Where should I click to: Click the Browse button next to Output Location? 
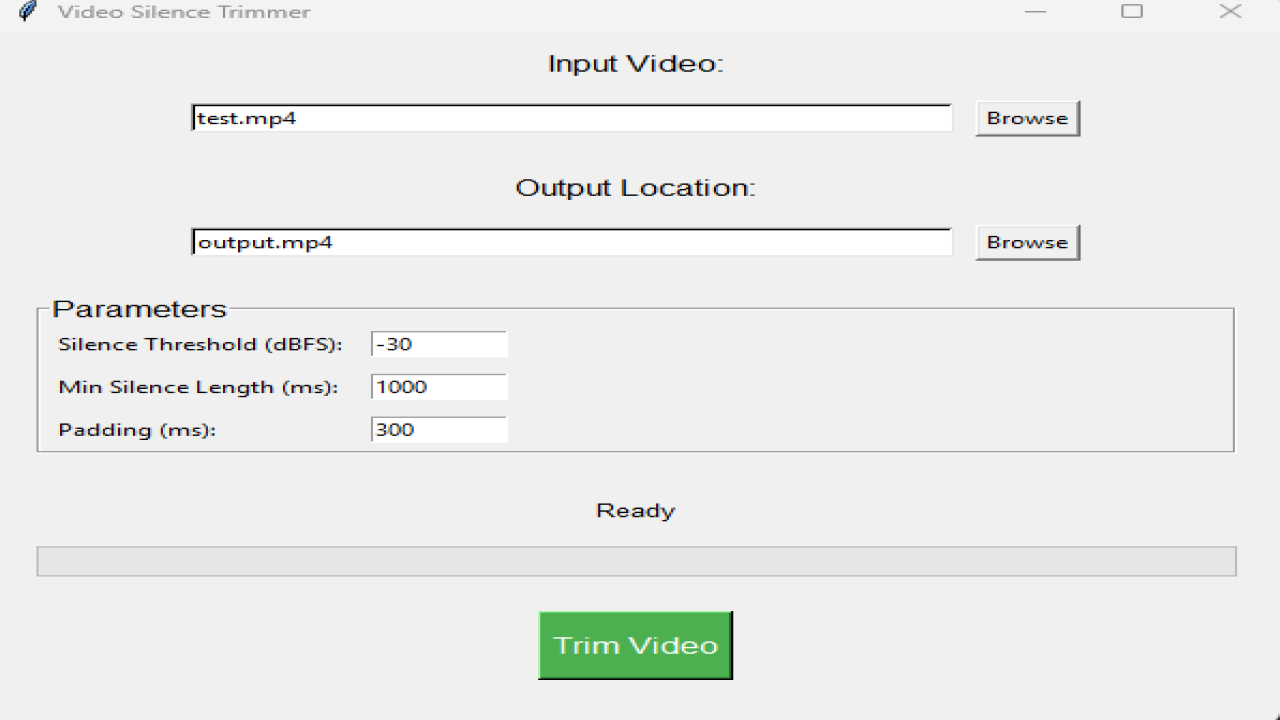(1026, 241)
